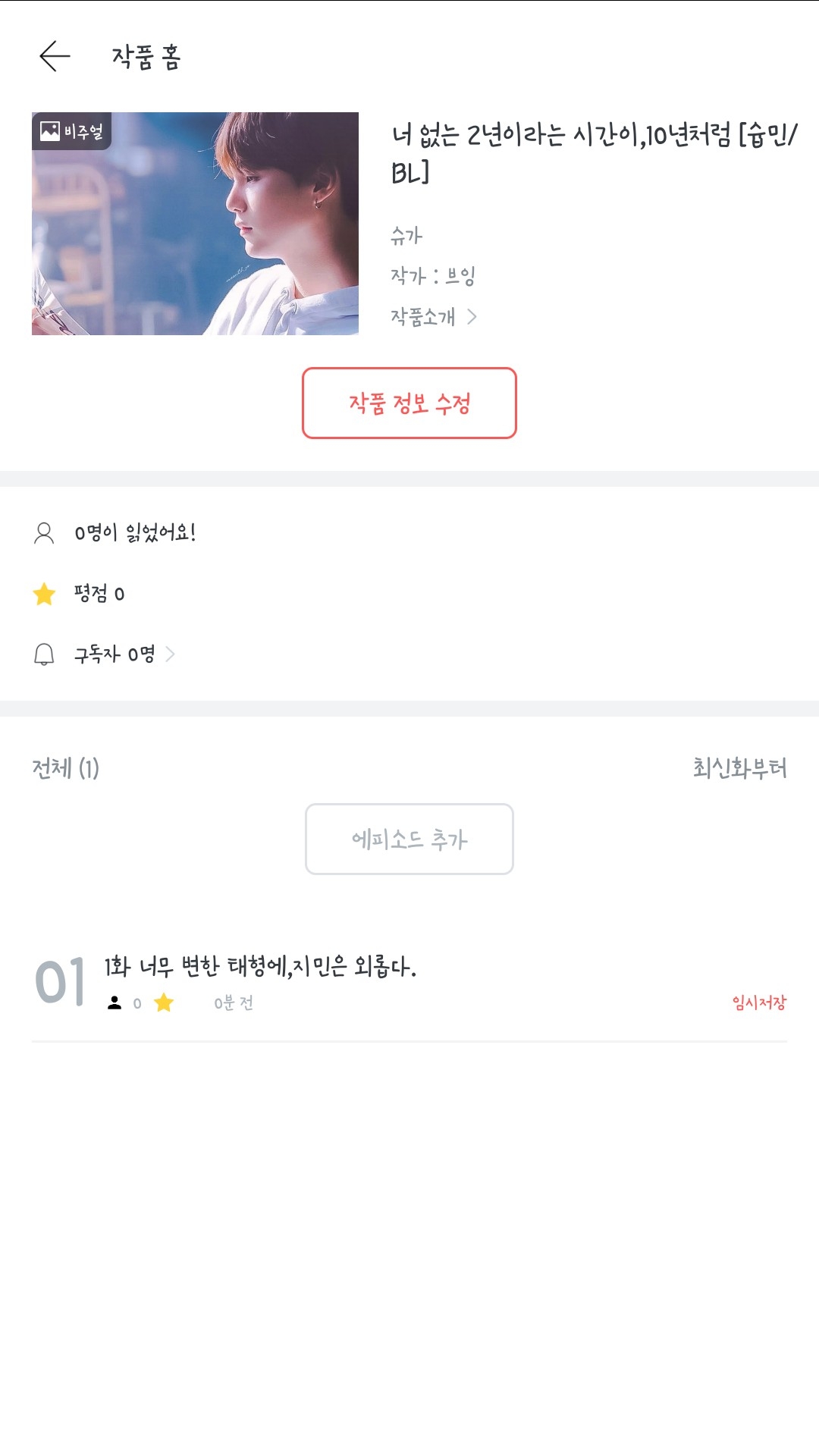Open the work cover thumbnail image

(x=195, y=224)
